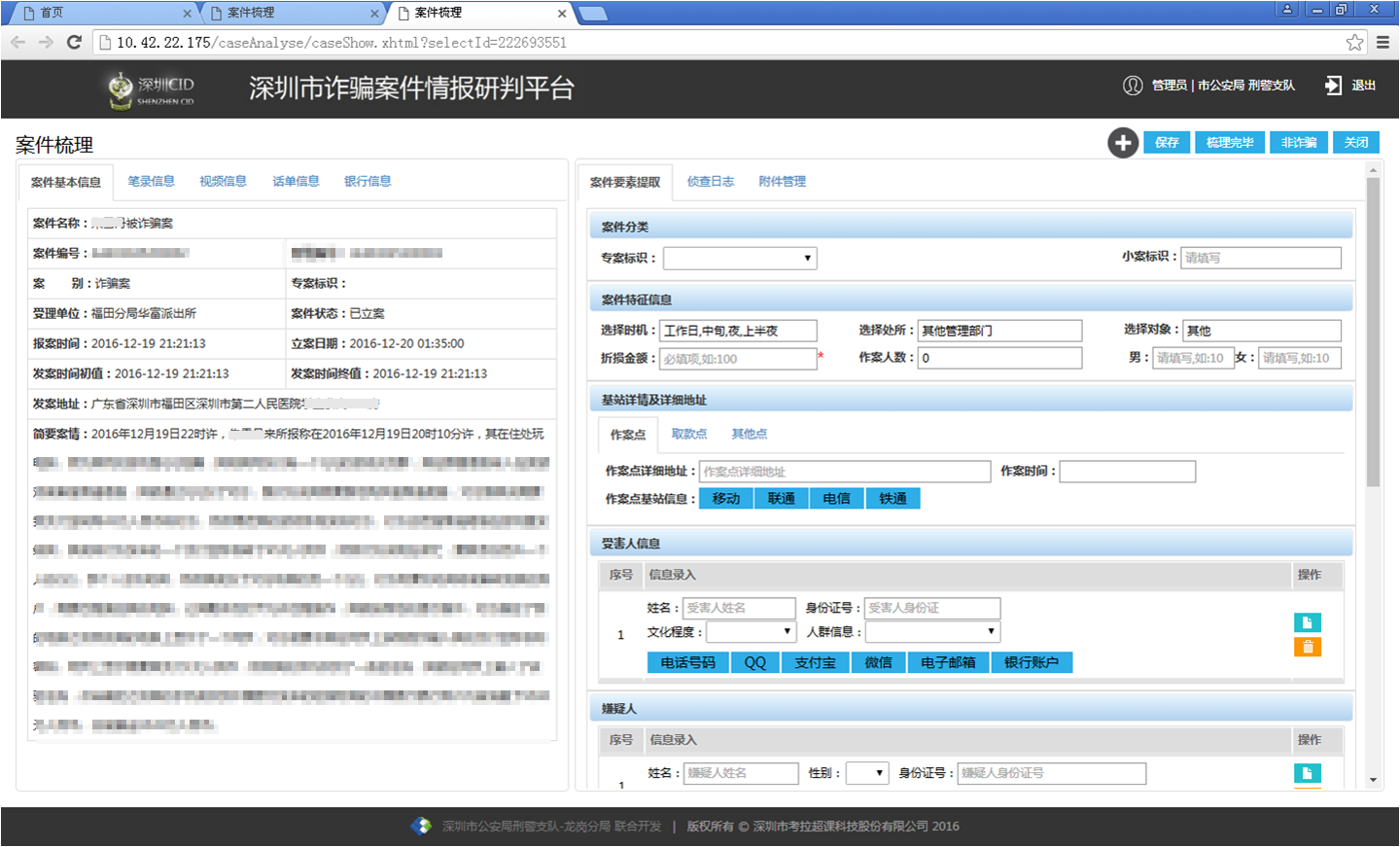The height and width of the screenshot is (847, 1400).
Task: Click the administrator user avatar icon
Action: 1133,86
